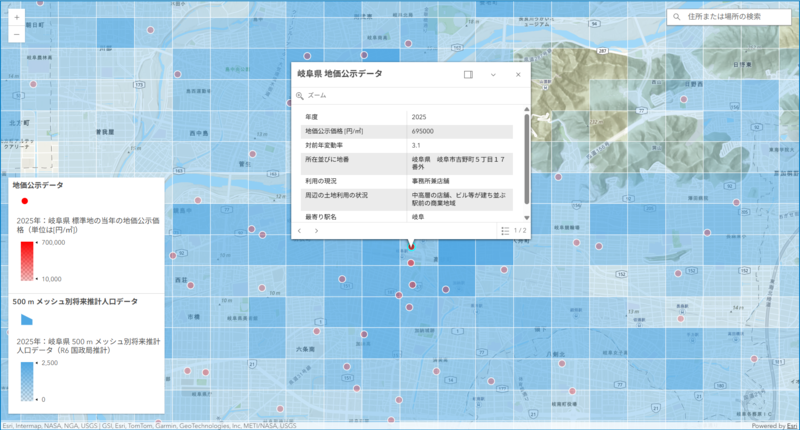Open the feature list 1 / 2 menu
The width and height of the screenshot is (800, 430).
coord(514,231)
